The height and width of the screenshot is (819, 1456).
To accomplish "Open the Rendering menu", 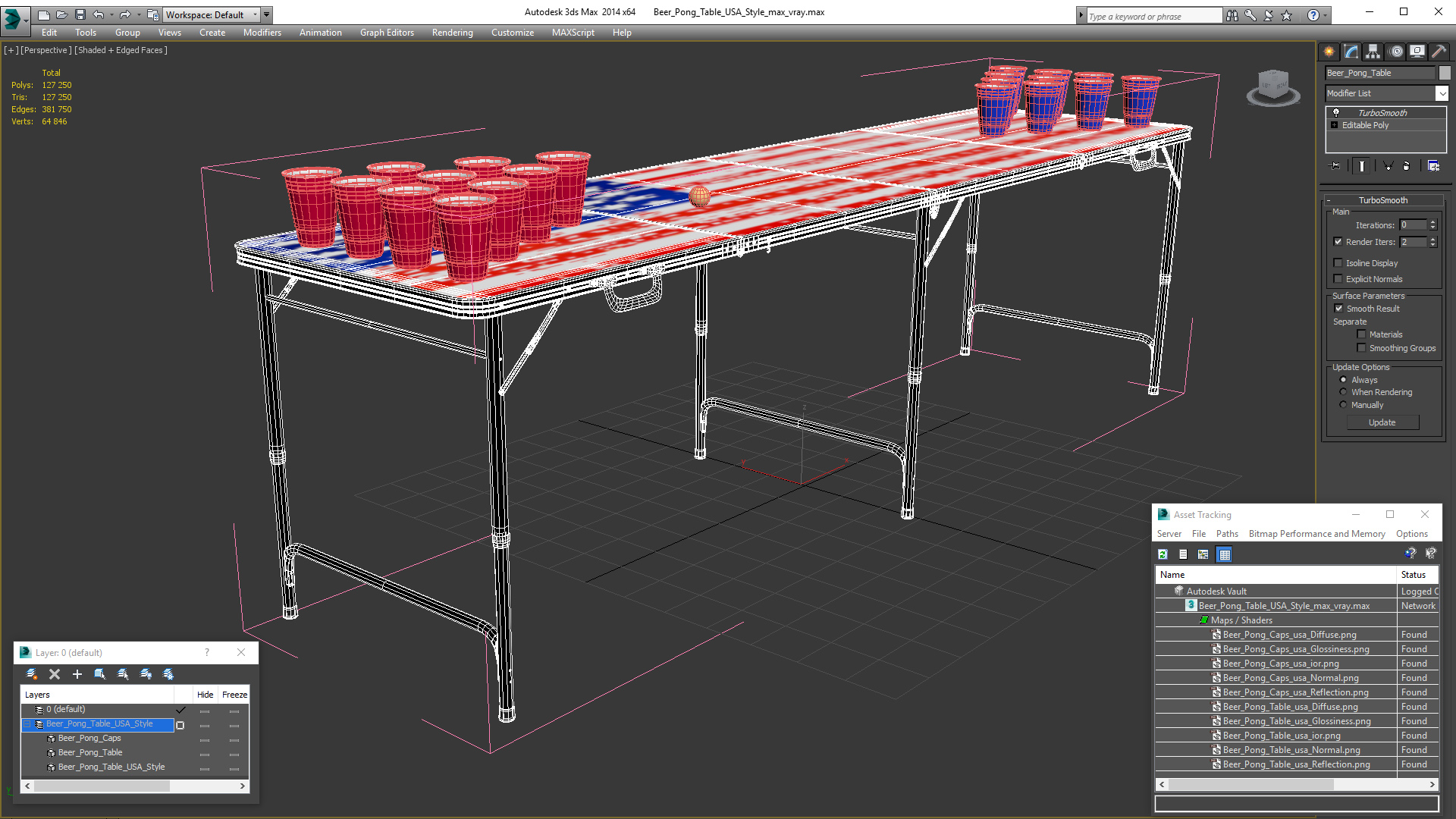I will (x=452, y=33).
